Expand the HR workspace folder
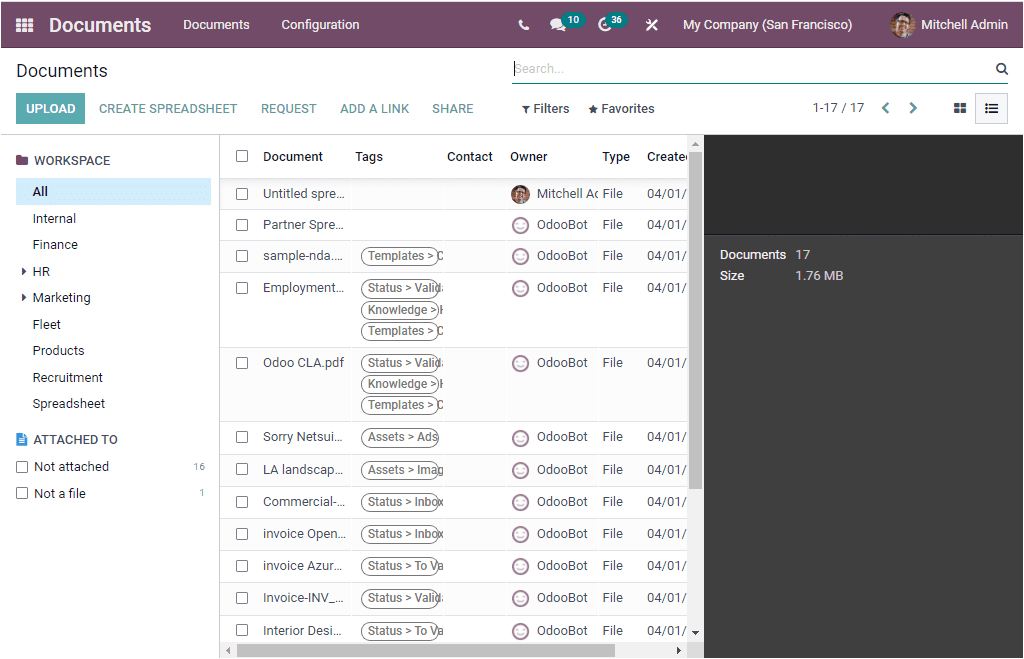Screen dimensions: 1024x659 24,271
